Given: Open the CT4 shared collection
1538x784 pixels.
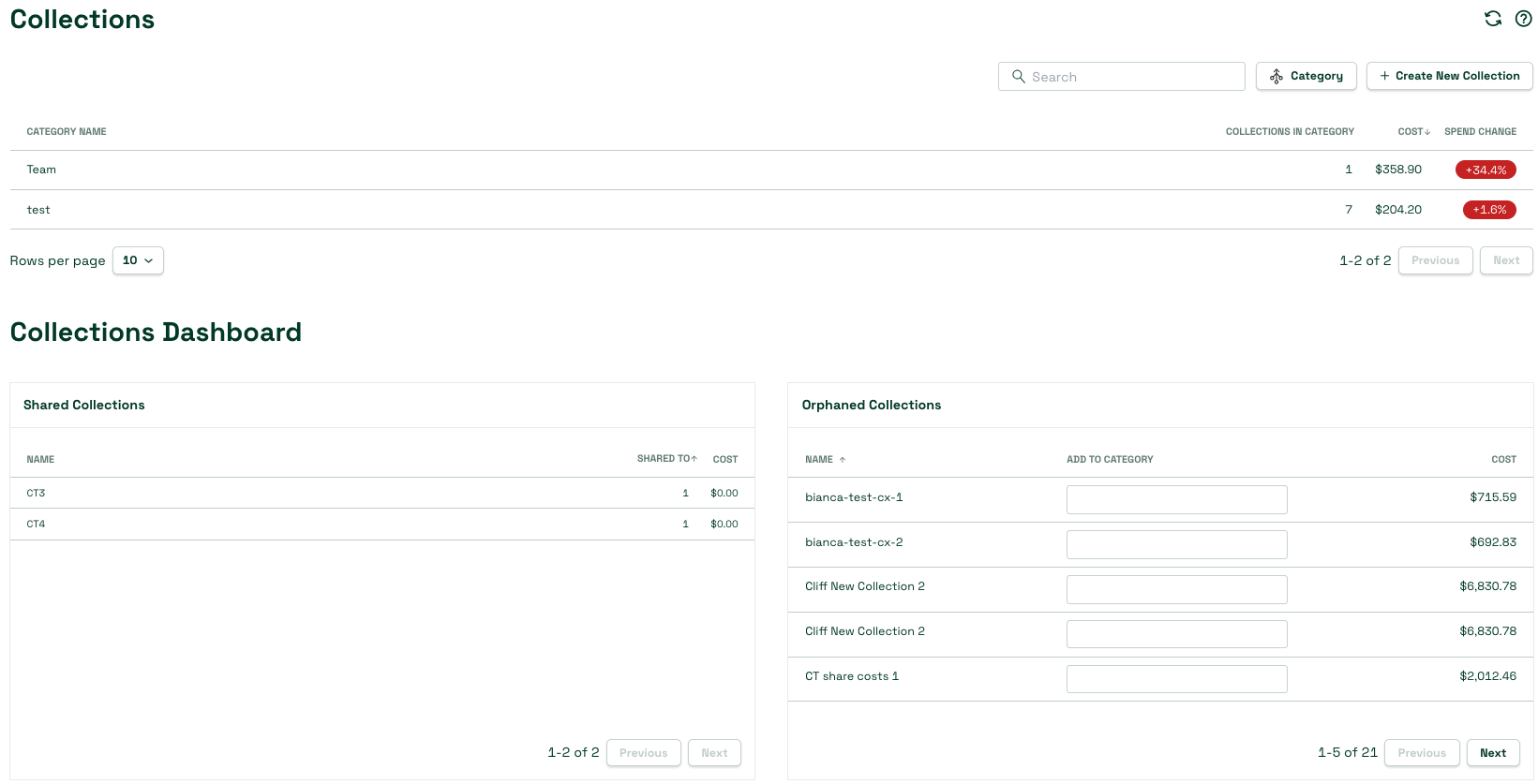Looking at the screenshot, I should pos(36,525).
